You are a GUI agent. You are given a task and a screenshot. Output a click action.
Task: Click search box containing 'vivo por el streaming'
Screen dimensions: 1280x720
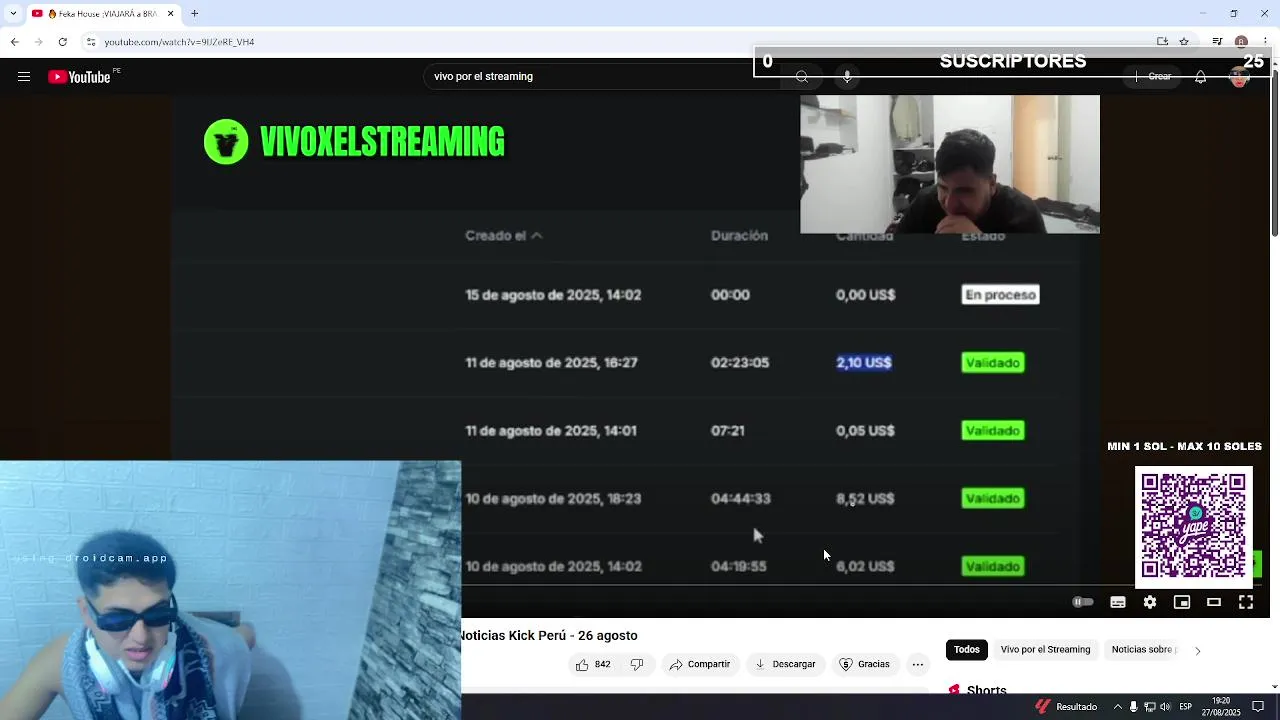[600, 76]
